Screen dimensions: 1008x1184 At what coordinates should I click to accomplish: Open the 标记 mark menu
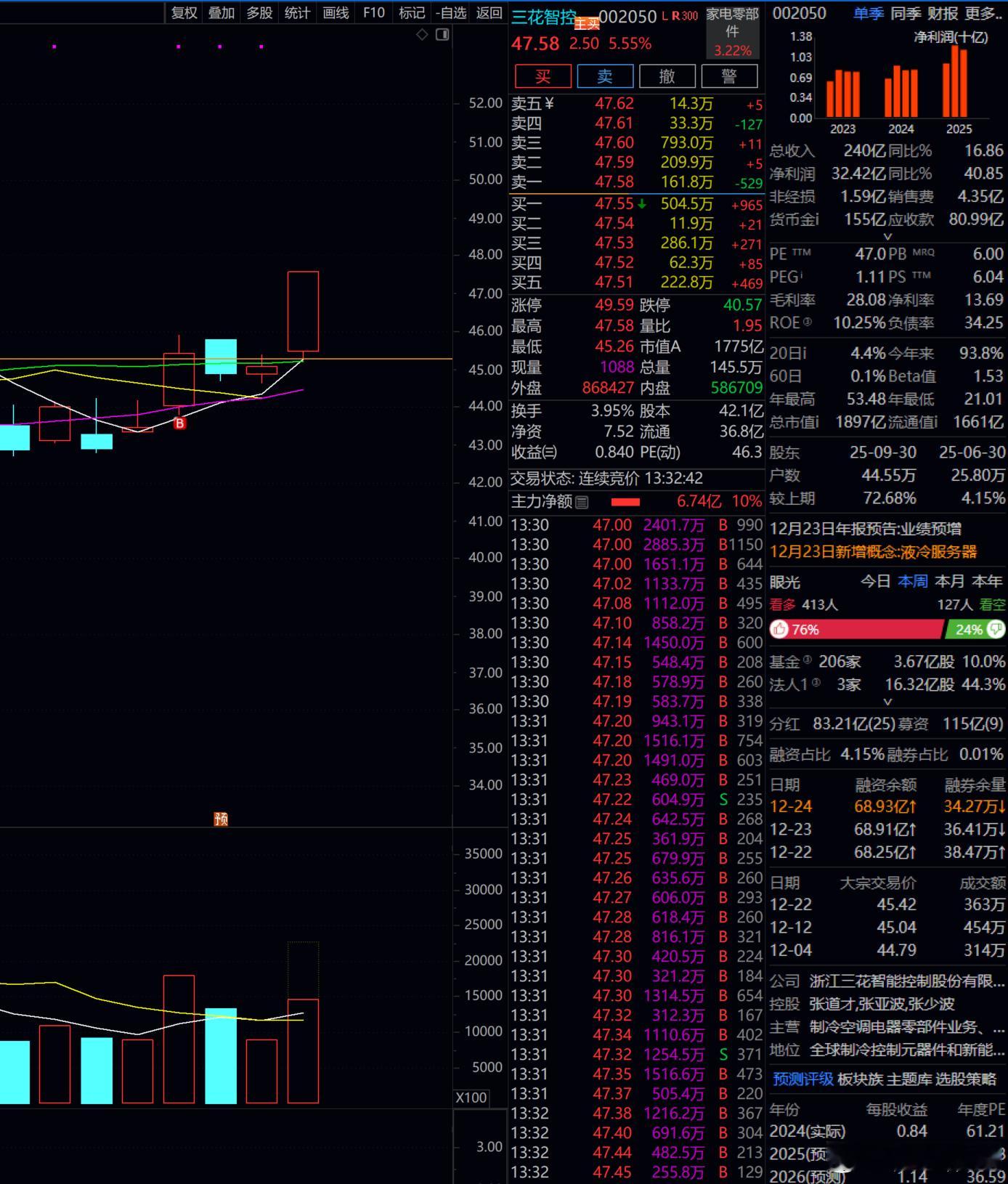(412, 12)
